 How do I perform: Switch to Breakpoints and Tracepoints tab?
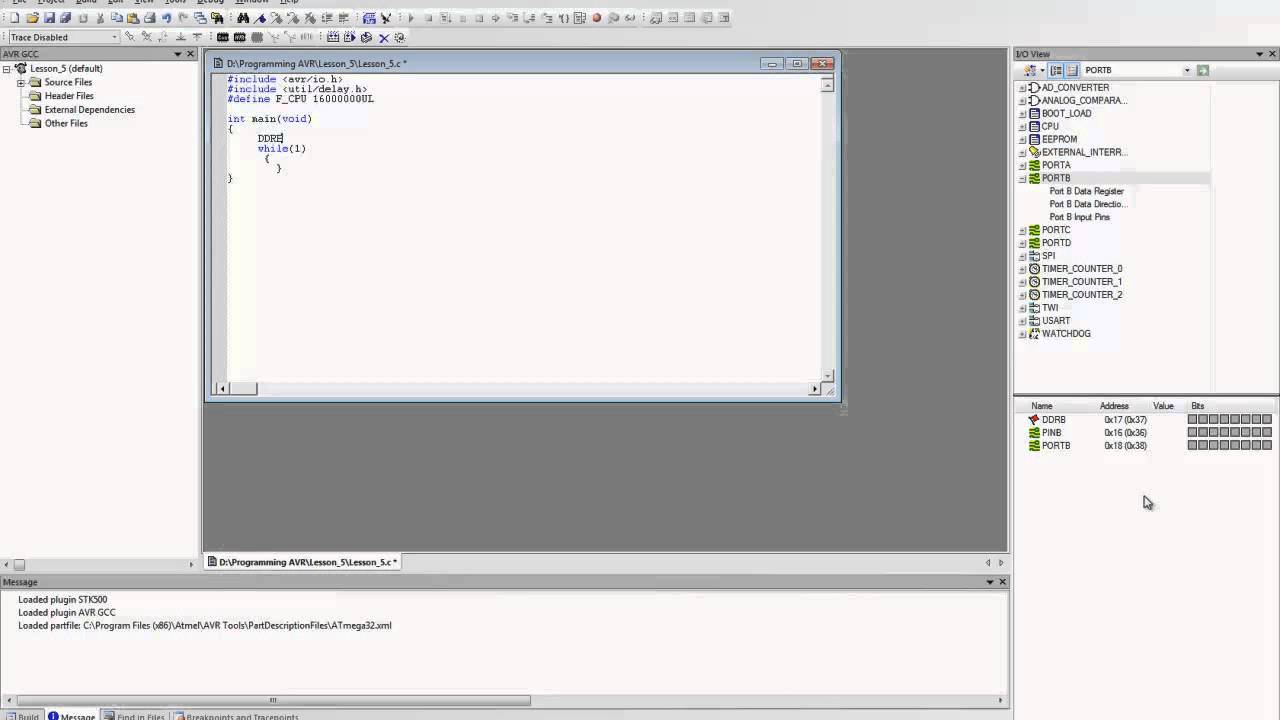point(236,716)
